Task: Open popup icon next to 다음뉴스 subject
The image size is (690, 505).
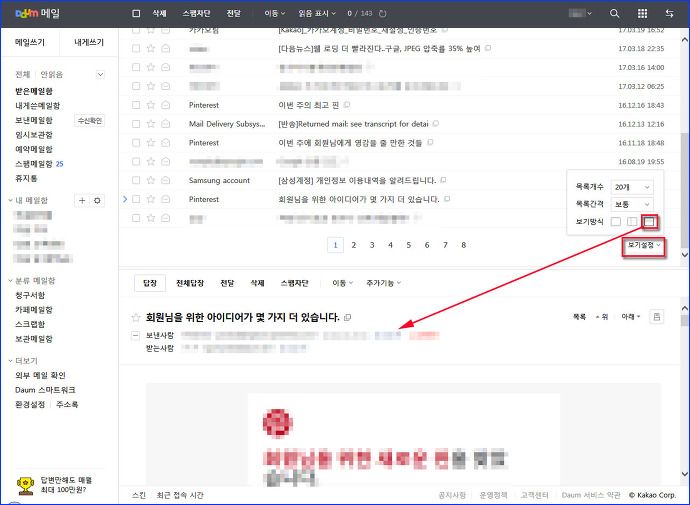Action: point(488,48)
